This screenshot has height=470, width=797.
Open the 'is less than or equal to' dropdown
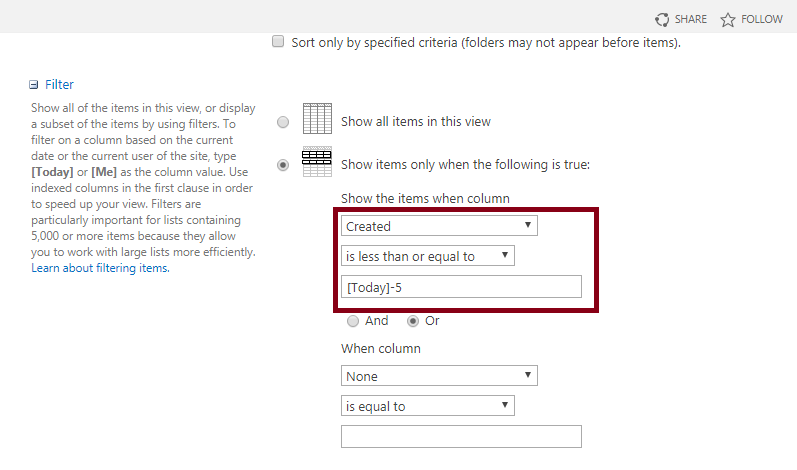coord(427,256)
